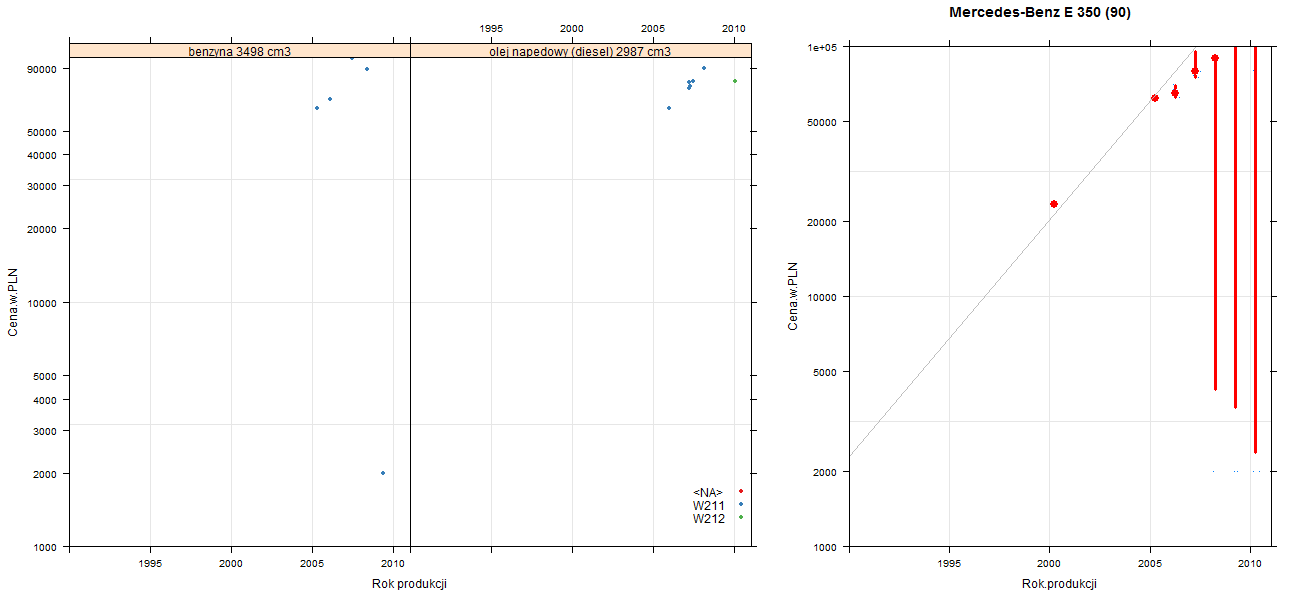Select the "benzyna 3498 cm3" panel header
The image size is (1300, 600).
[240, 50]
